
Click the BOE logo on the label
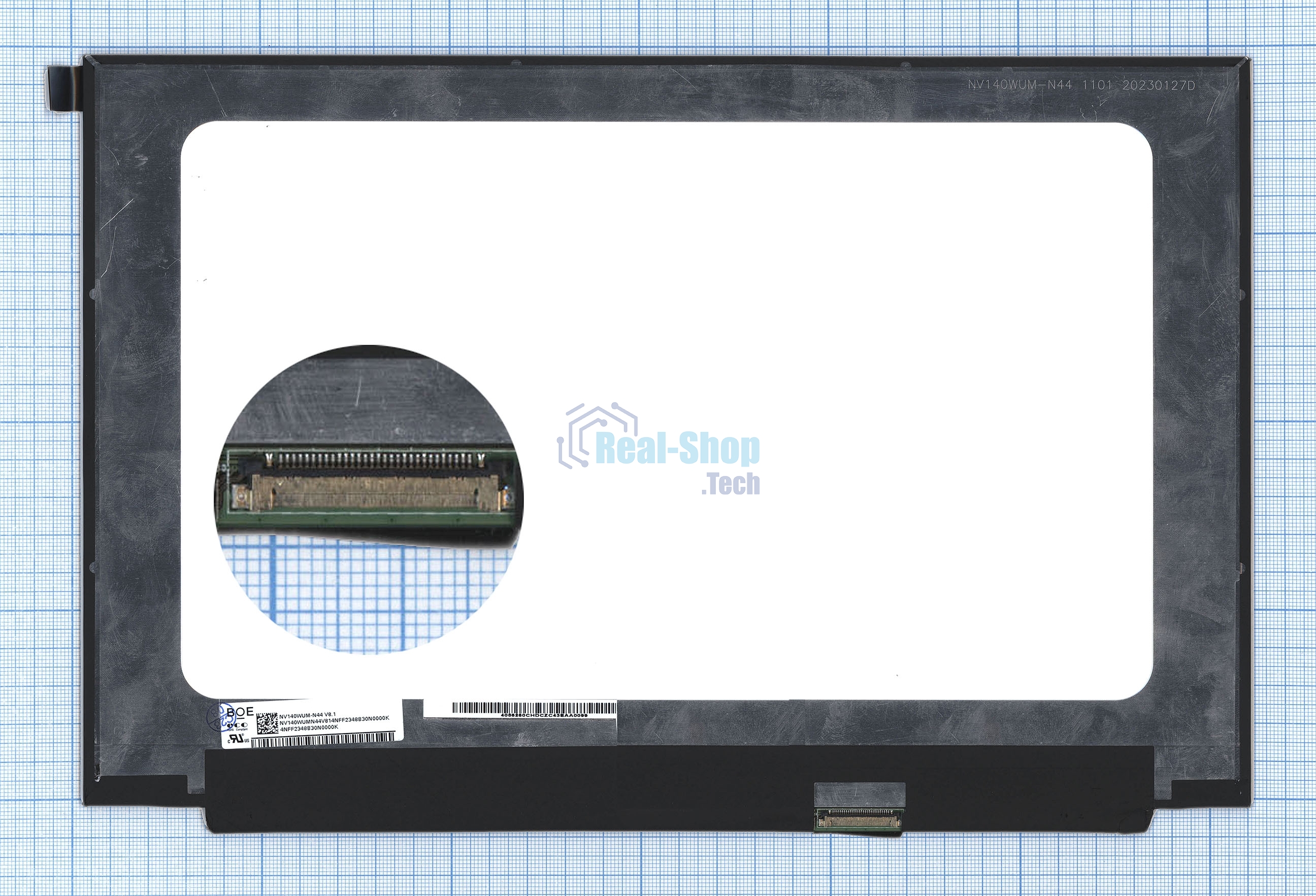click(x=240, y=712)
